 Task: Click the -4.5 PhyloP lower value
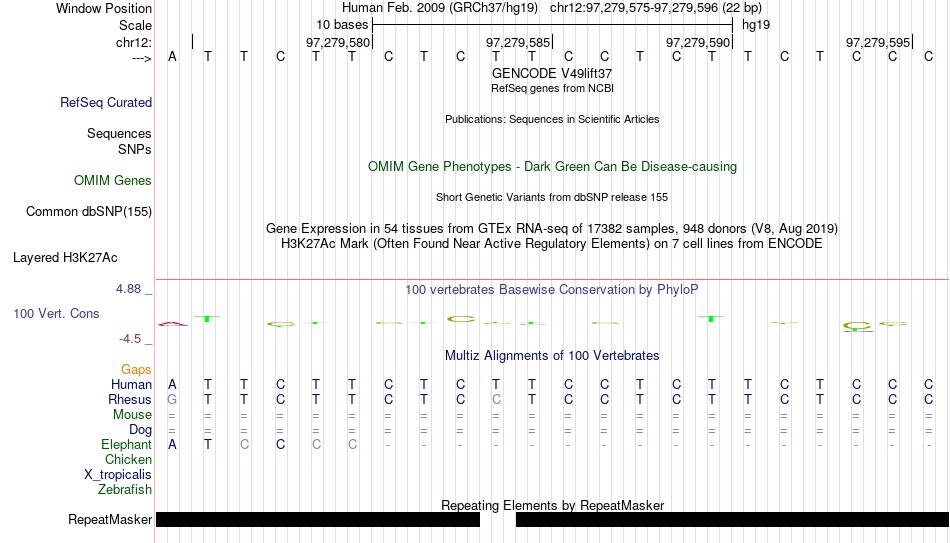[130, 339]
